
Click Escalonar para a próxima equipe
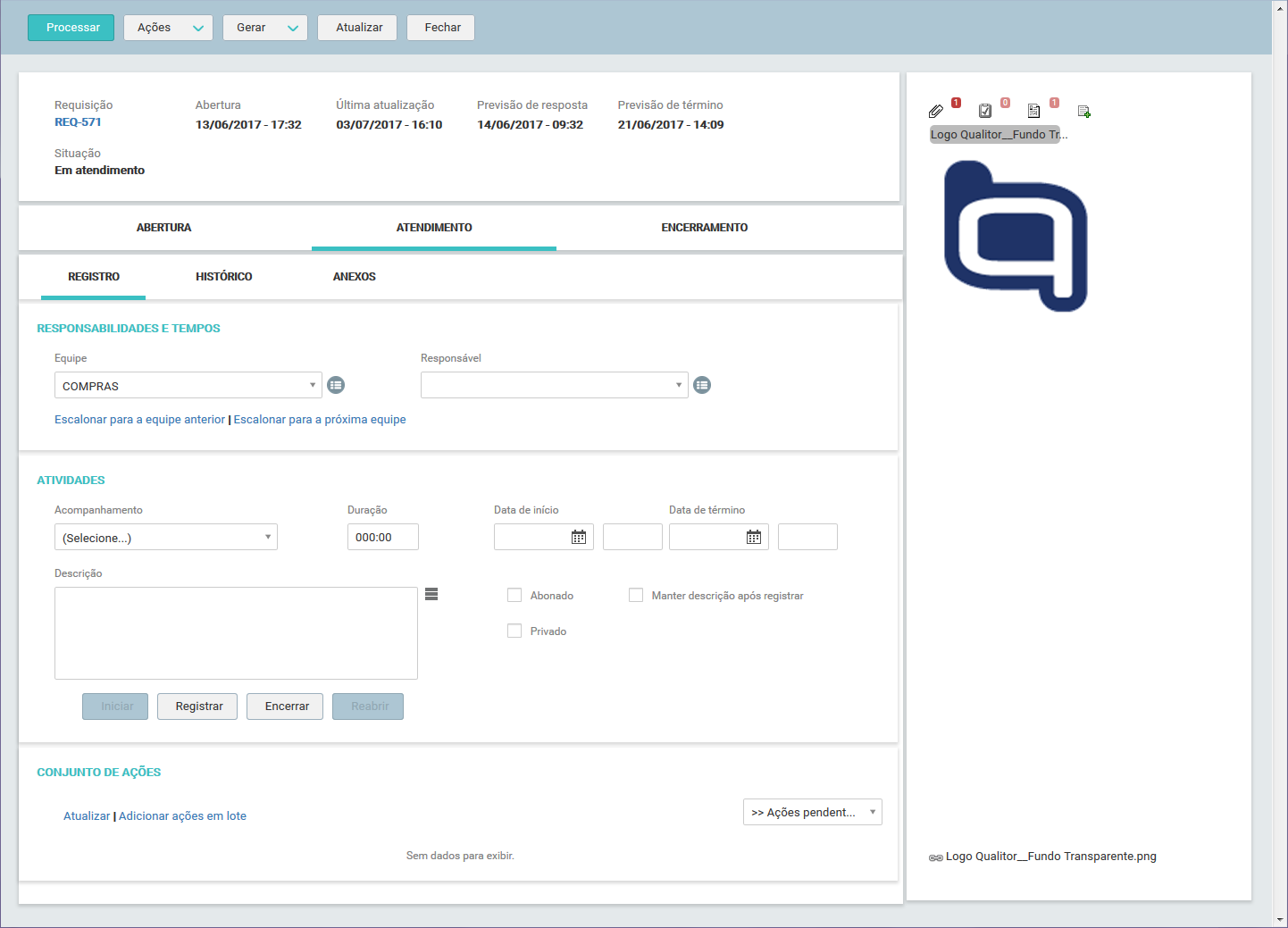[x=320, y=420]
